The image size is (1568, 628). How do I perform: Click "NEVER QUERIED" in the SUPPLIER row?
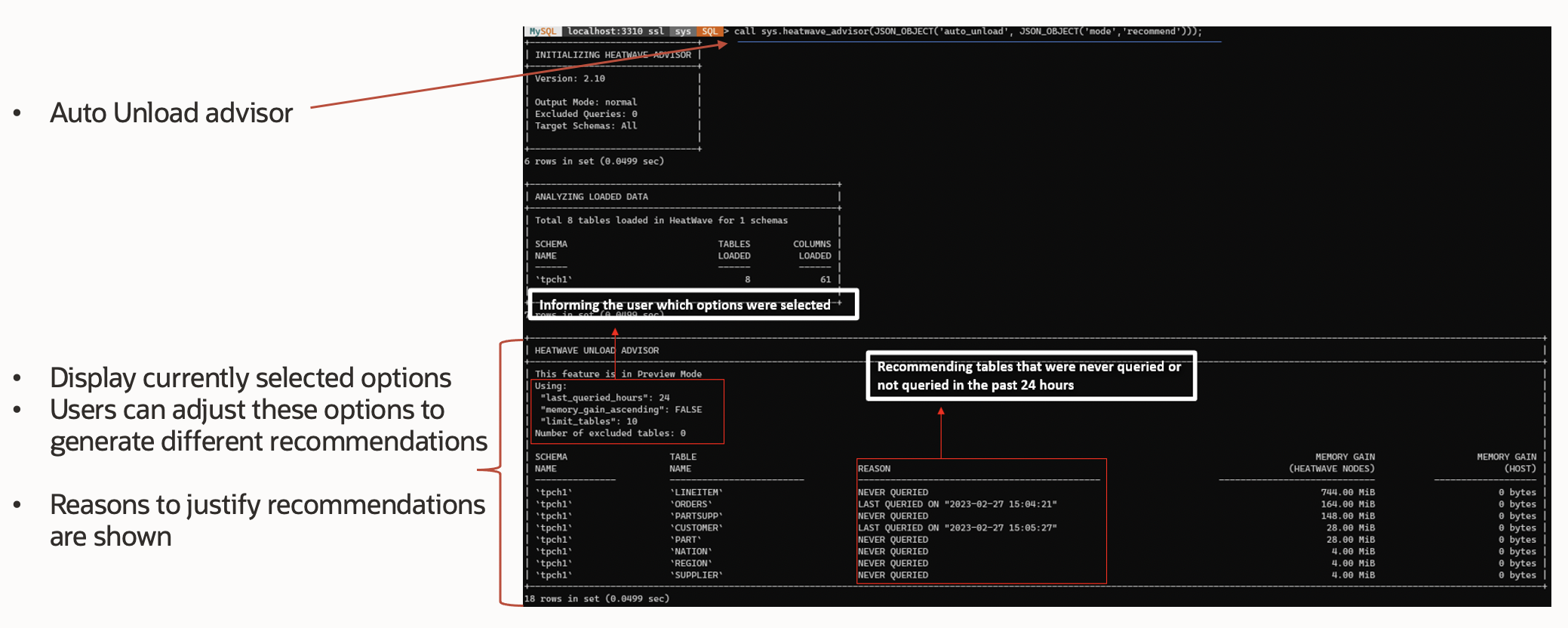tap(893, 575)
